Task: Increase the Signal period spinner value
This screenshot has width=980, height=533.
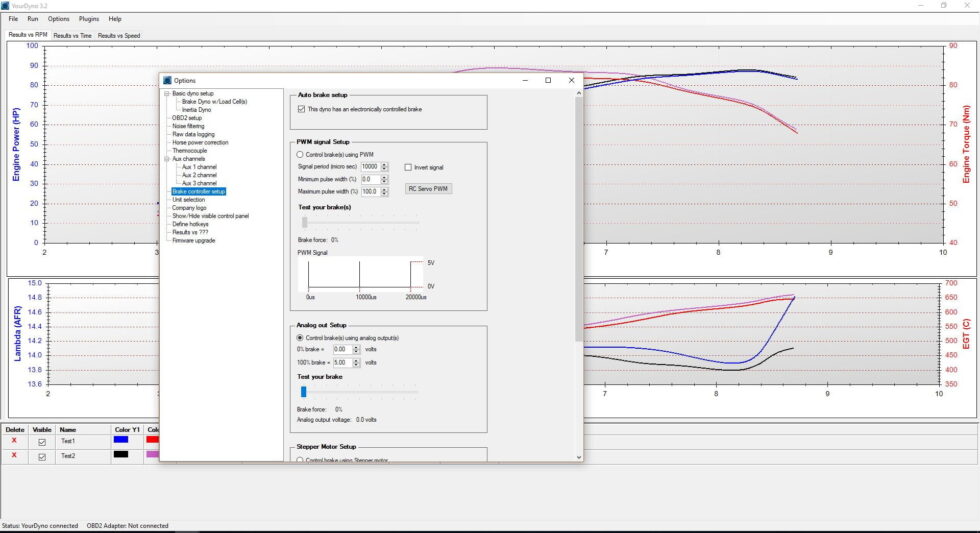Action: (x=384, y=164)
